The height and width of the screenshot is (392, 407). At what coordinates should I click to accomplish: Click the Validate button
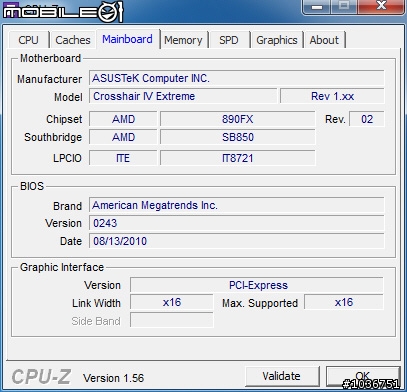[x=282, y=376]
